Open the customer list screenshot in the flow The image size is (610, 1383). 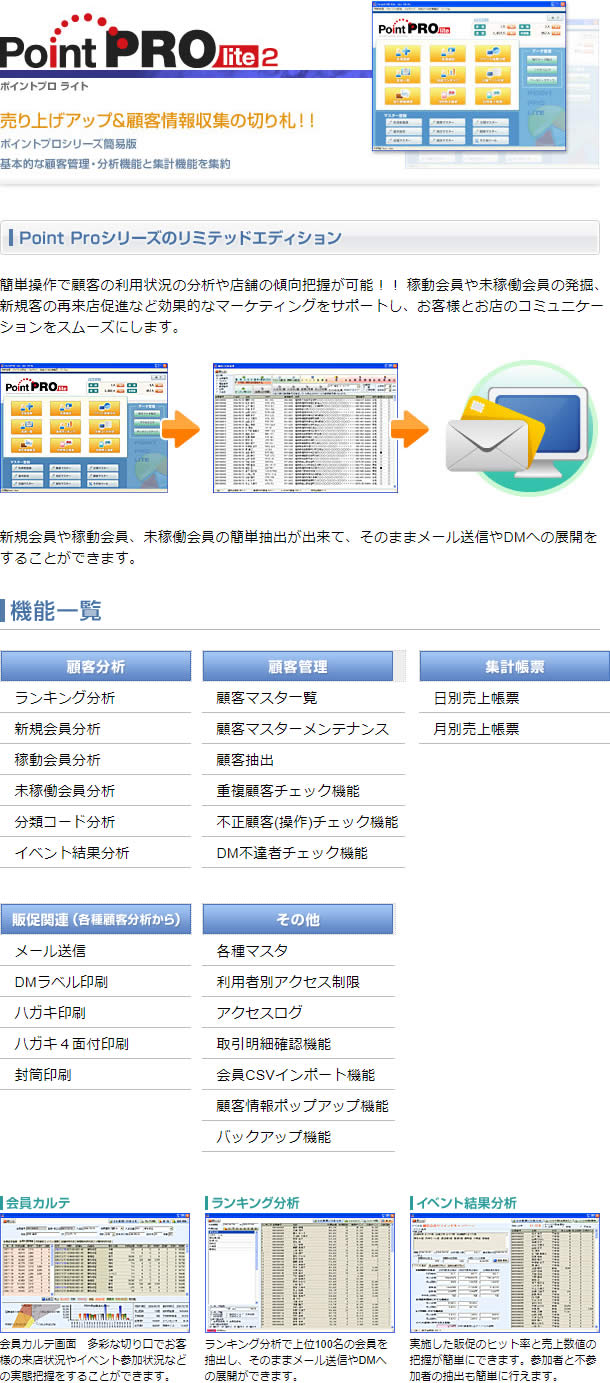click(x=305, y=429)
